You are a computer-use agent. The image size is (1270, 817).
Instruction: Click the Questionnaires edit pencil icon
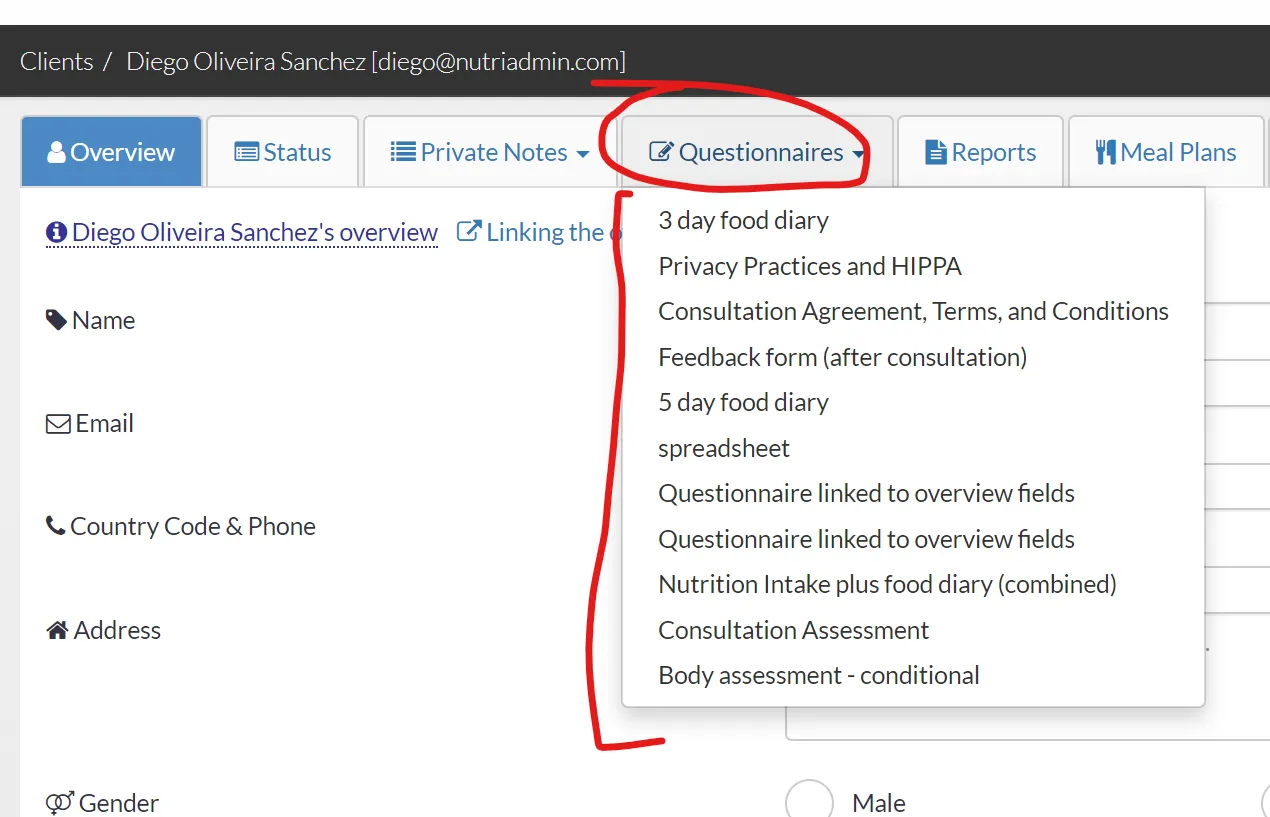tap(661, 153)
